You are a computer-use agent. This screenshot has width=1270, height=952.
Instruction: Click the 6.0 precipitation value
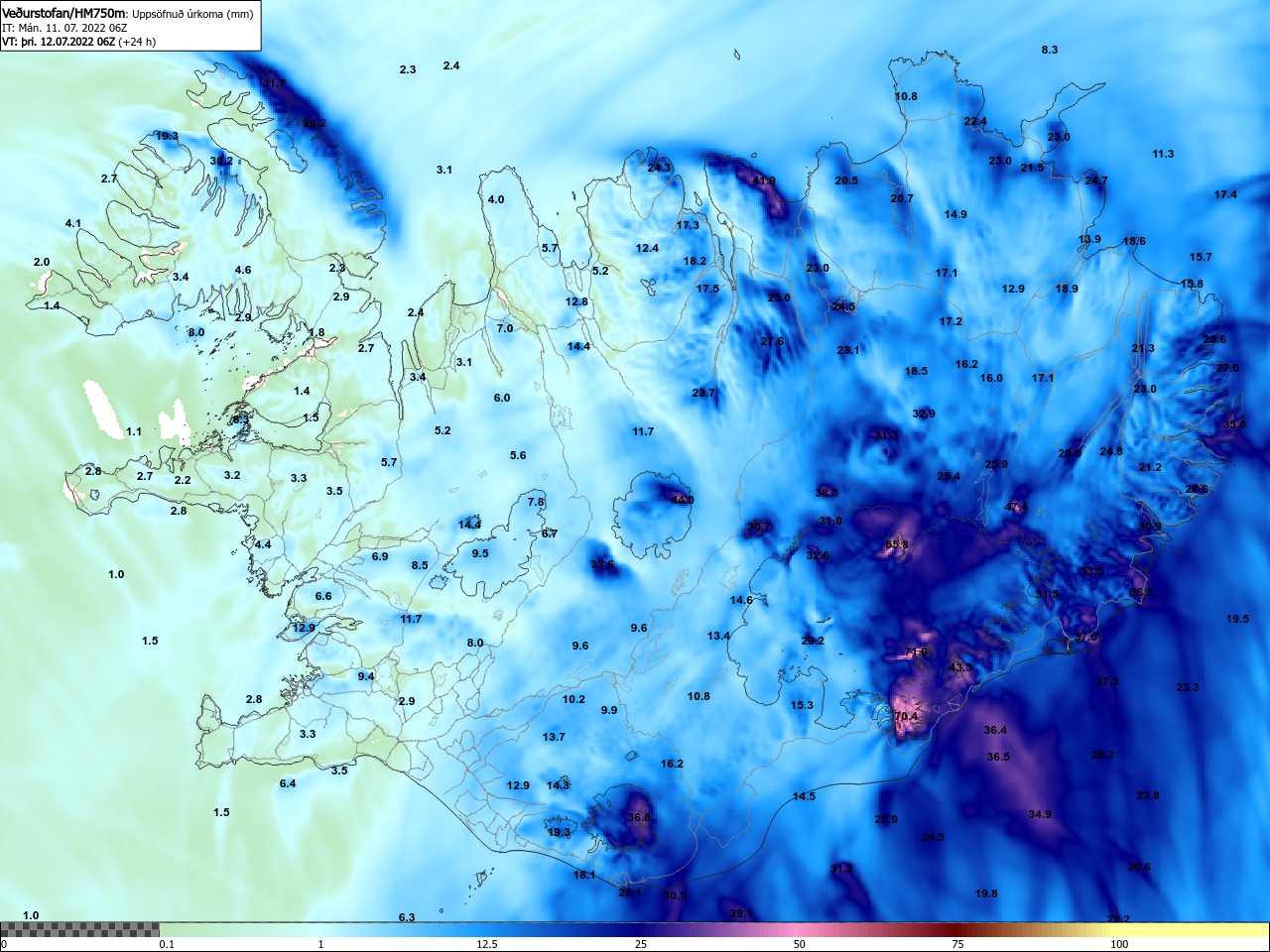[502, 398]
